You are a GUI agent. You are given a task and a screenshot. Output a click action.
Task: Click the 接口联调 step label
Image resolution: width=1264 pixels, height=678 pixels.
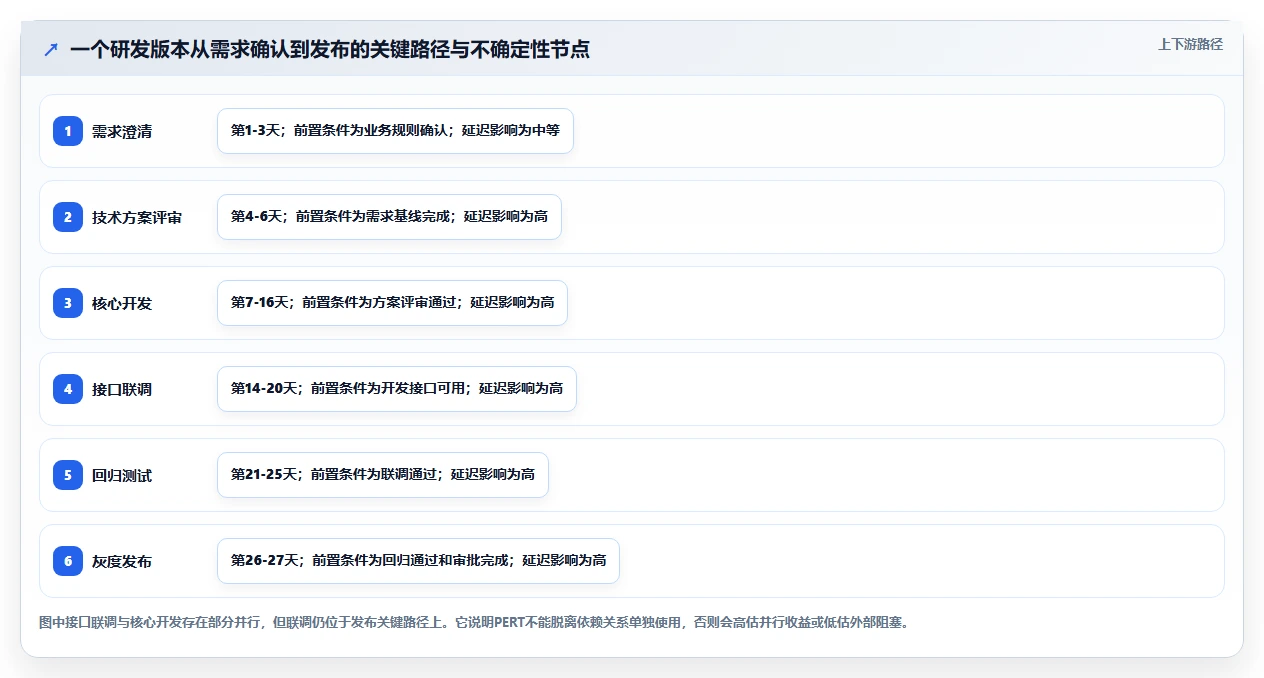[x=122, y=389]
